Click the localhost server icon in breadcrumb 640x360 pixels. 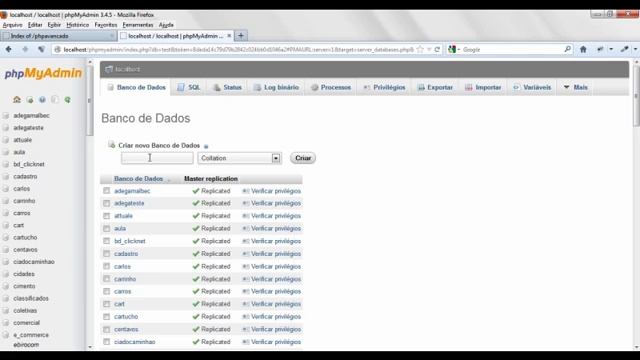(109, 69)
